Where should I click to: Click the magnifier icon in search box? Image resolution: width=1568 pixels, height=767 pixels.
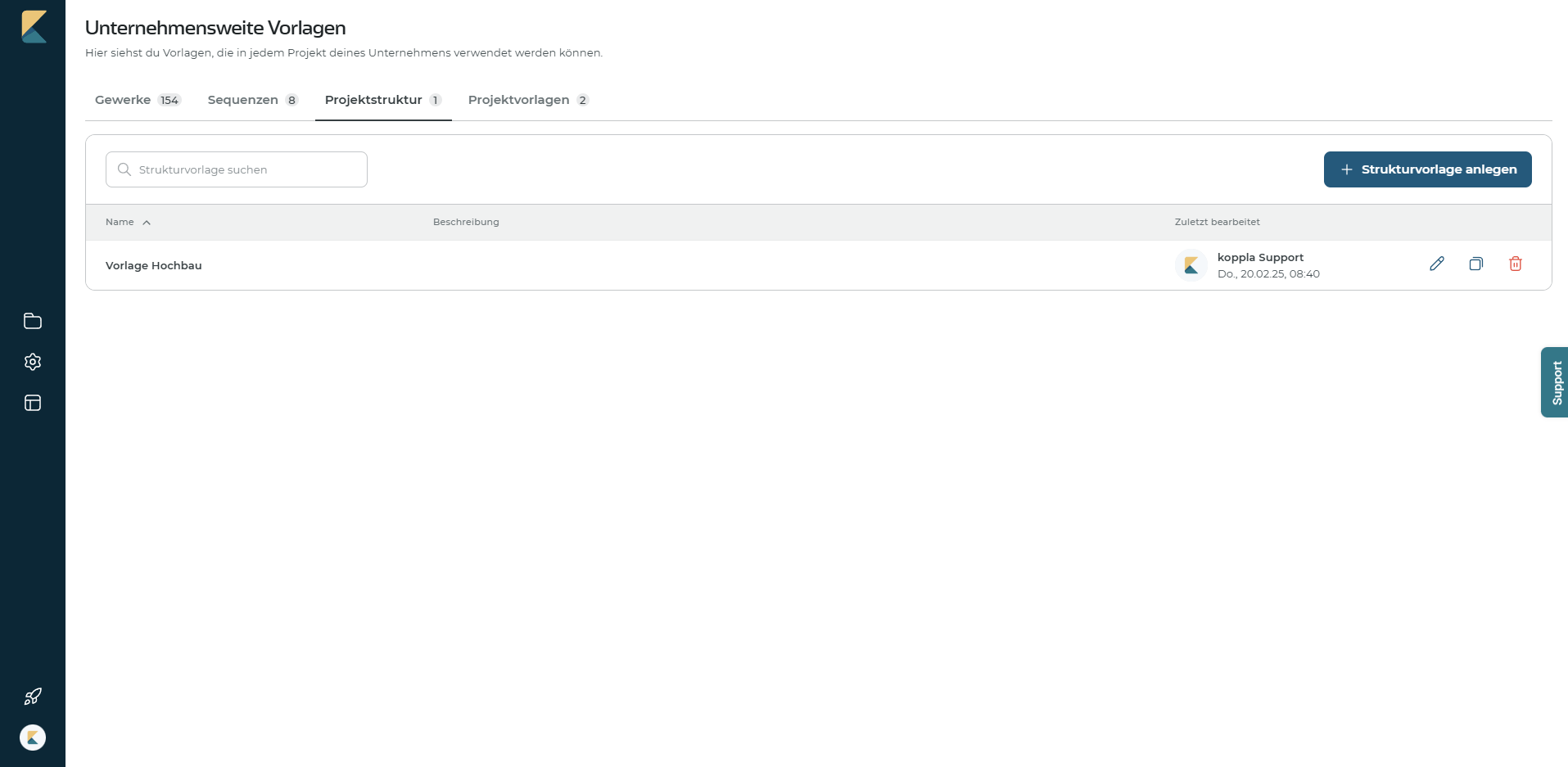(124, 169)
